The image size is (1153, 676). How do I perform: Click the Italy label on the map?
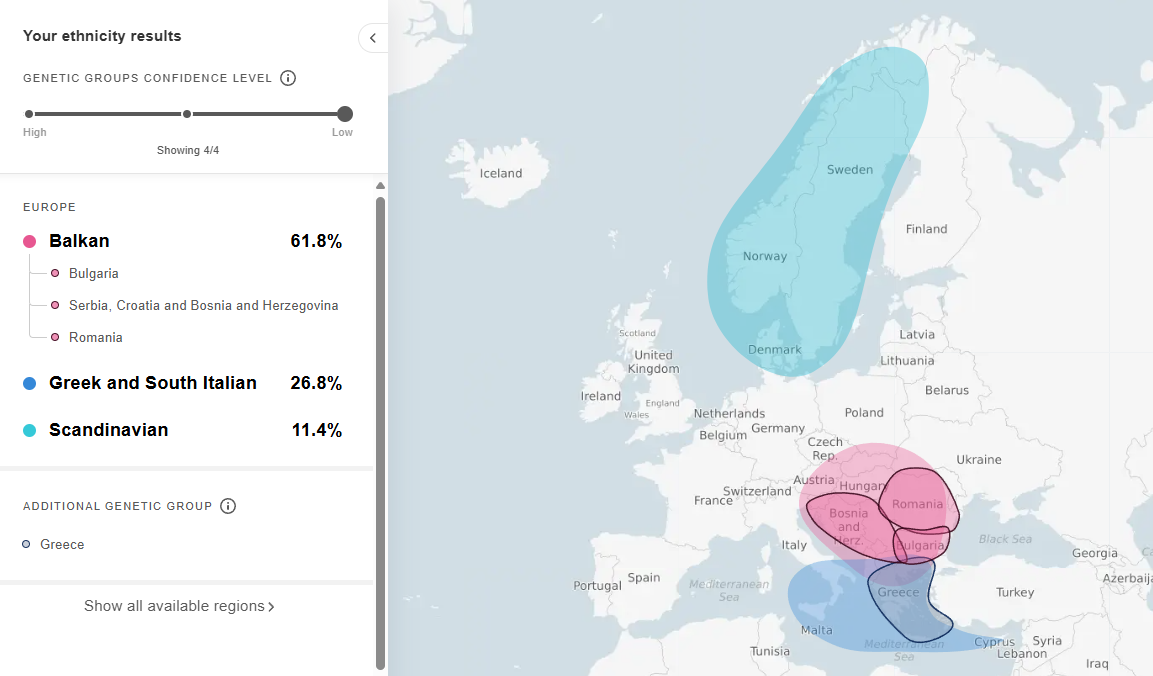tap(793, 545)
